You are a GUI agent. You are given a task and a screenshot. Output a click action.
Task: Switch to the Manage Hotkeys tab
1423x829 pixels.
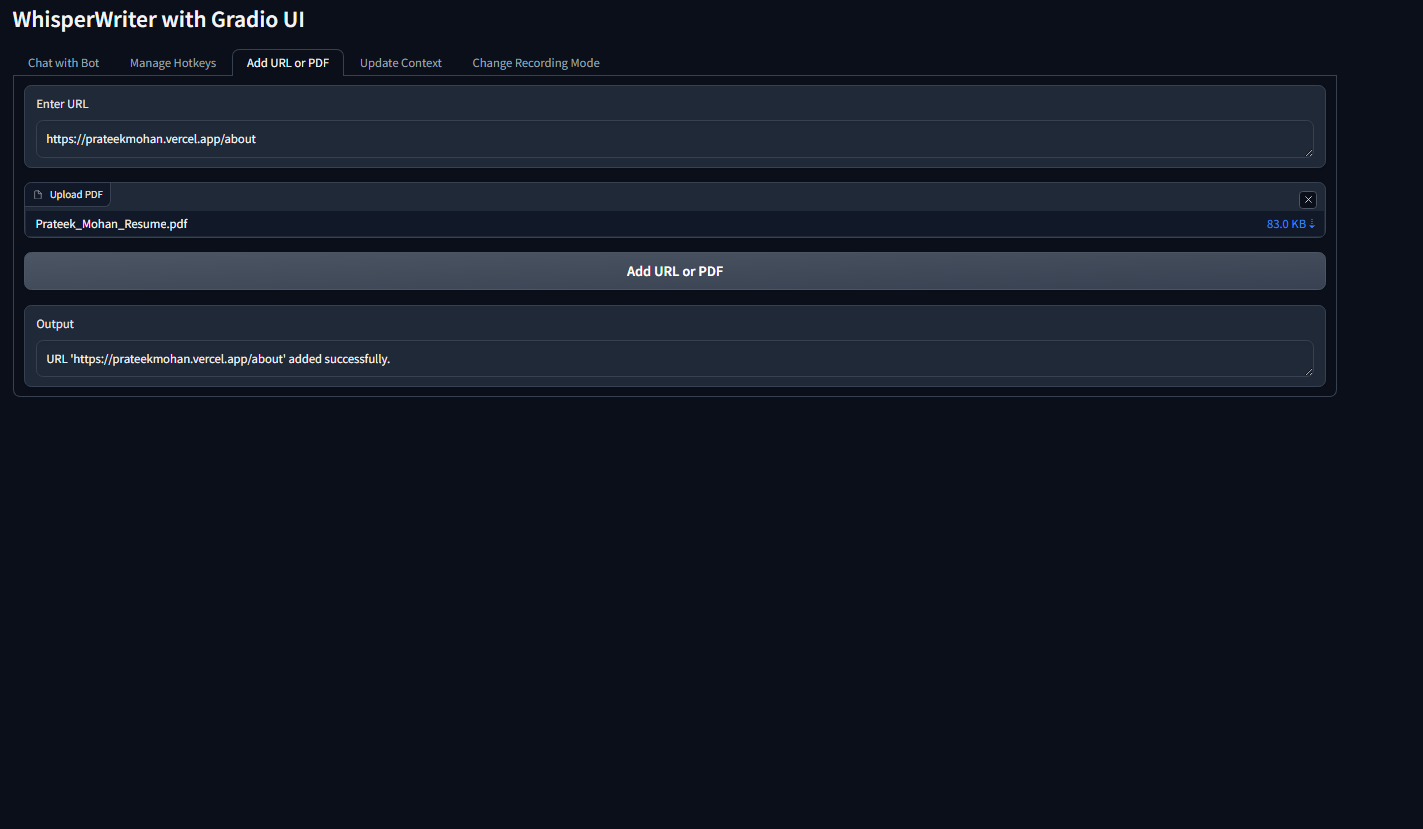(173, 63)
